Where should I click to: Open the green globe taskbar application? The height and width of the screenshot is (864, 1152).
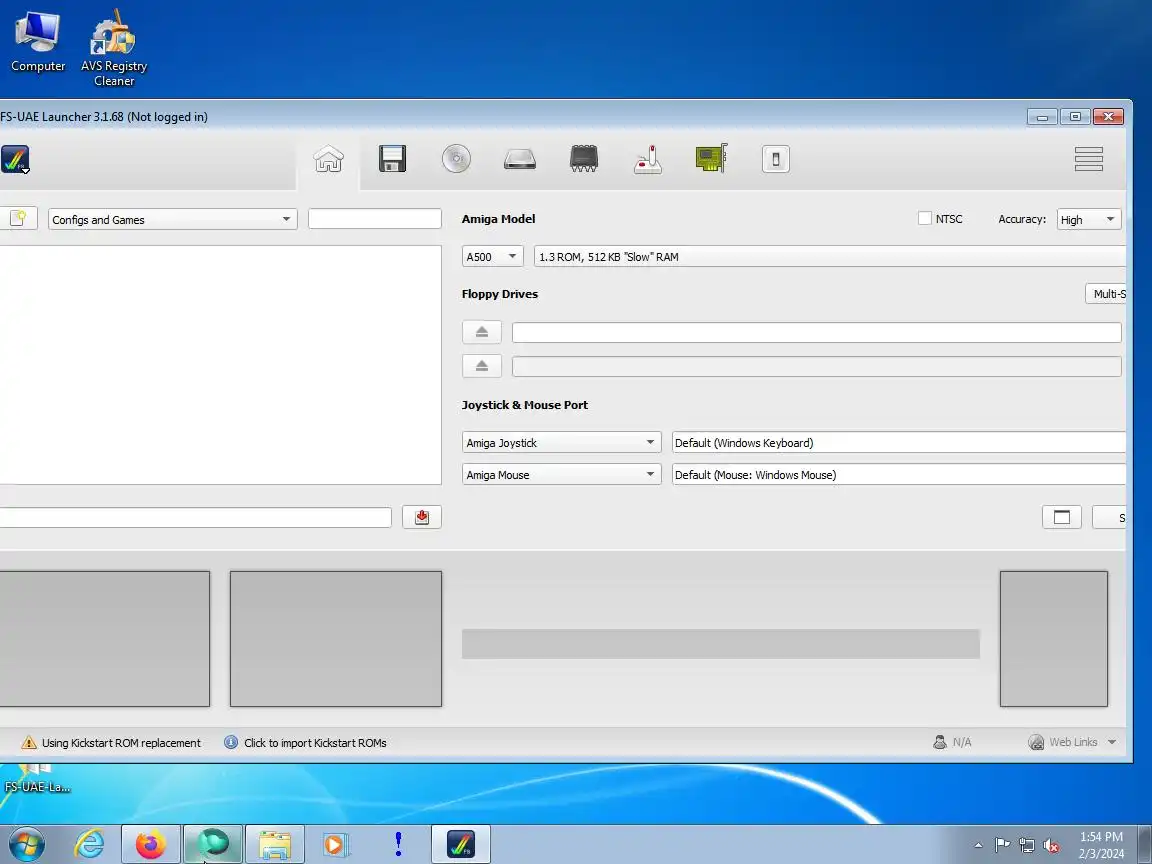213,844
